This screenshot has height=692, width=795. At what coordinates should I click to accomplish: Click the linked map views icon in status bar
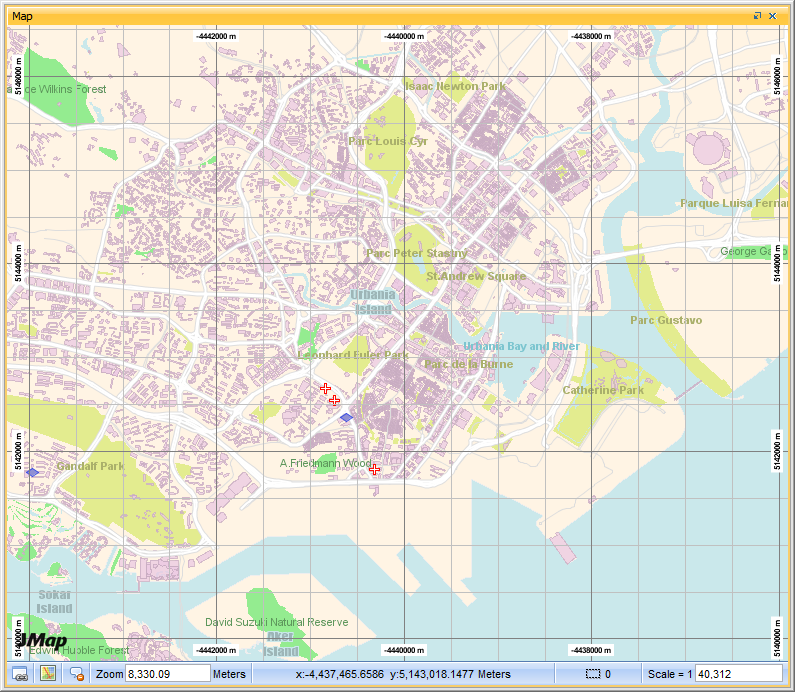pos(20,674)
